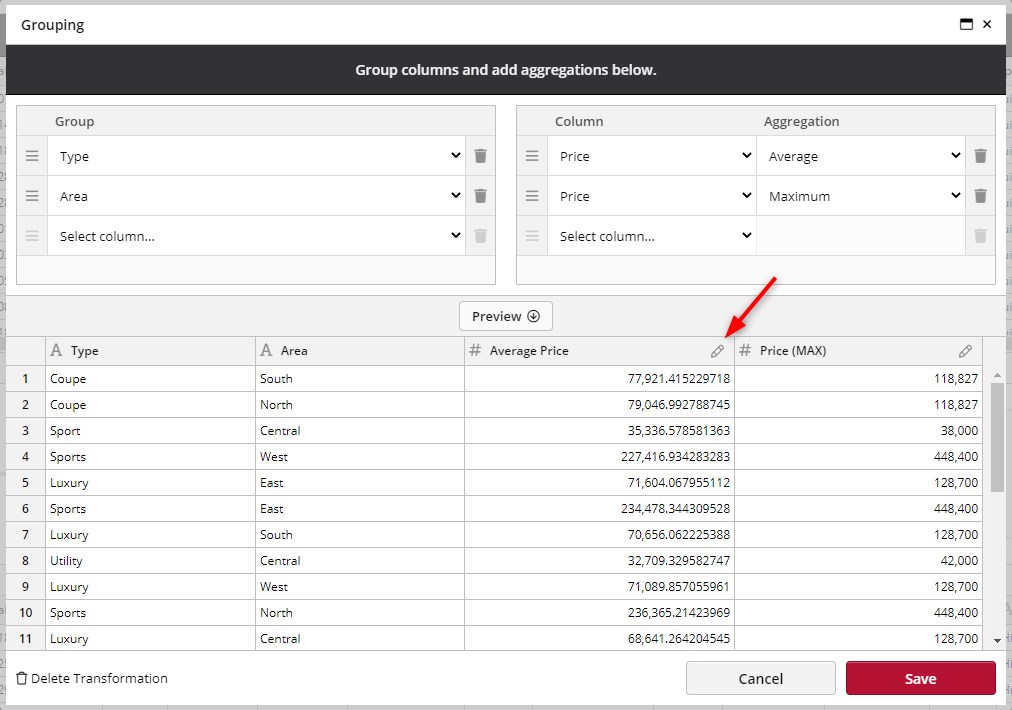1012x710 pixels.
Task: Click the text type icon on Type column
Action: 57,350
